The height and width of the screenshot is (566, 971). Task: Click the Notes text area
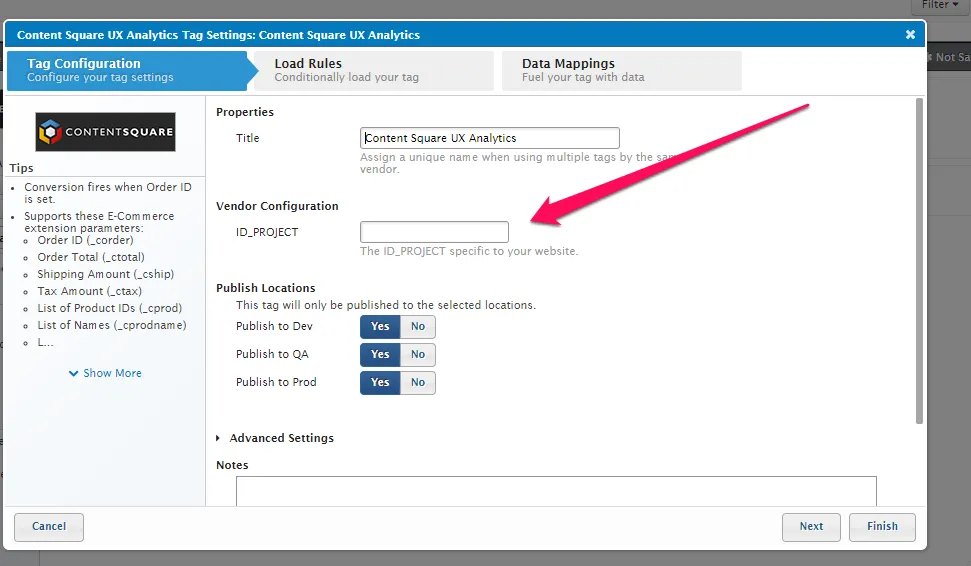556,491
